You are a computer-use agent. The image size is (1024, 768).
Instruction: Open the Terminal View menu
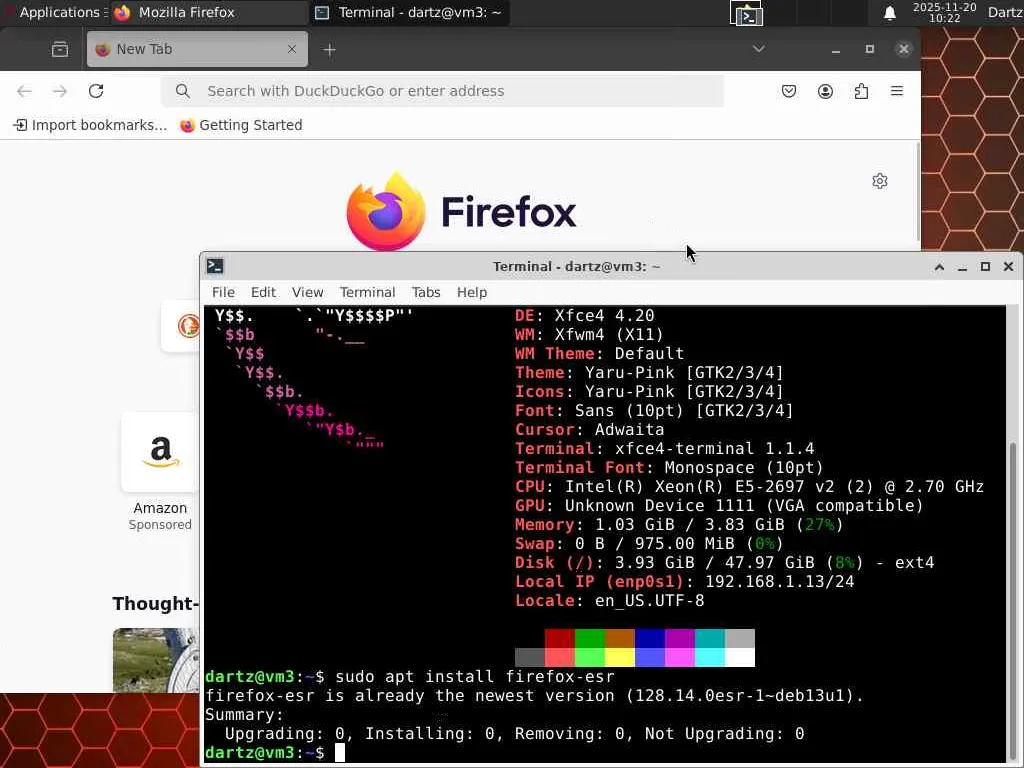308,293
